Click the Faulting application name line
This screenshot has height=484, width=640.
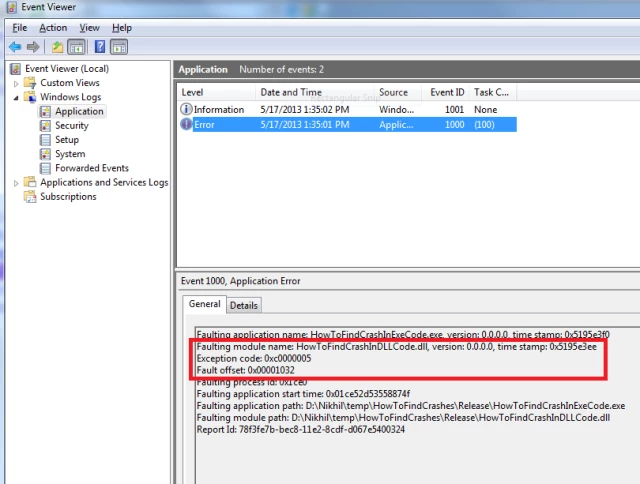pyautogui.click(x=403, y=335)
